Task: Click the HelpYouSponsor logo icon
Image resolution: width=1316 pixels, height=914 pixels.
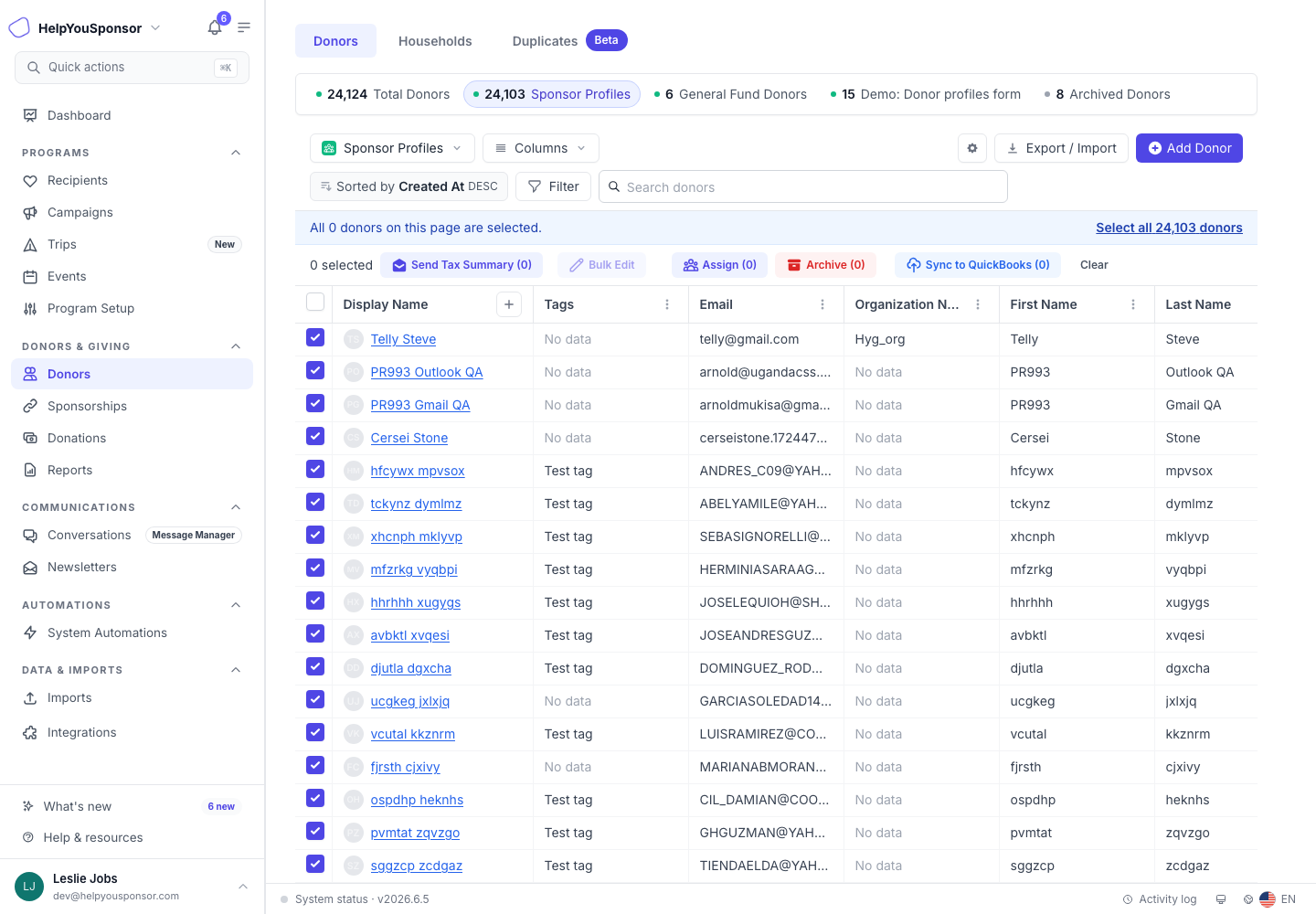Action: click(x=19, y=28)
